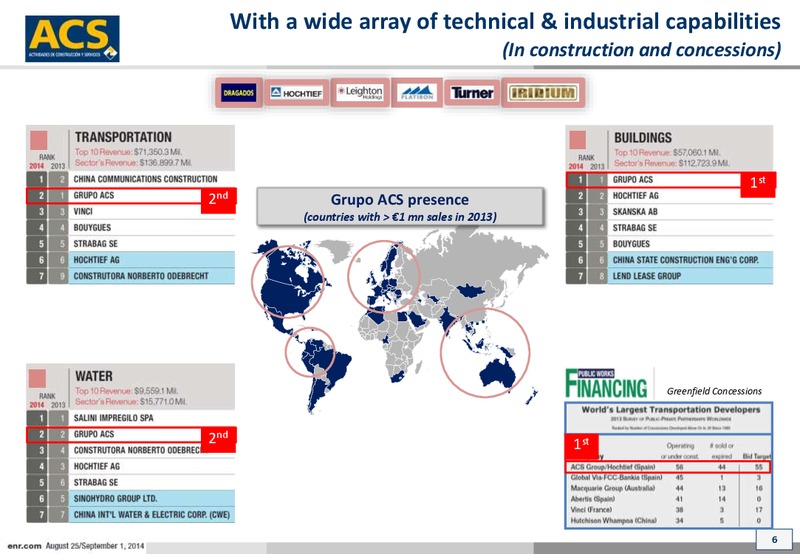Select the Dragados logo
The height and width of the screenshot is (554, 800).
click(239, 93)
